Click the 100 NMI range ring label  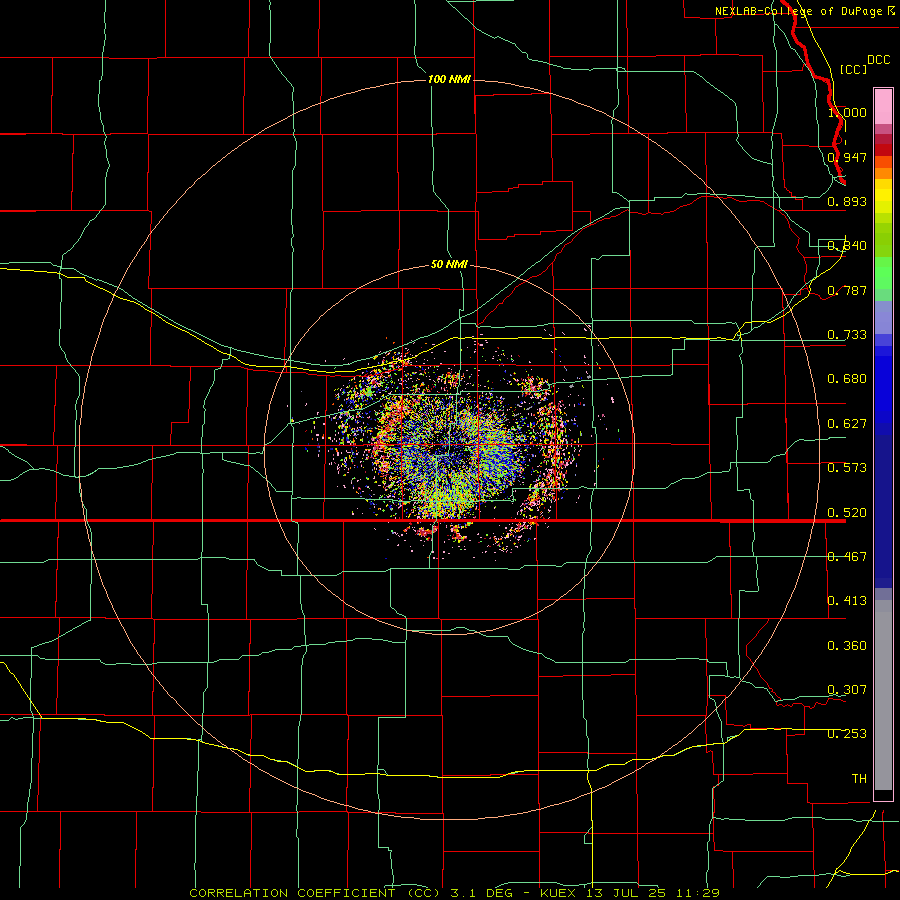tap(449, 79)
